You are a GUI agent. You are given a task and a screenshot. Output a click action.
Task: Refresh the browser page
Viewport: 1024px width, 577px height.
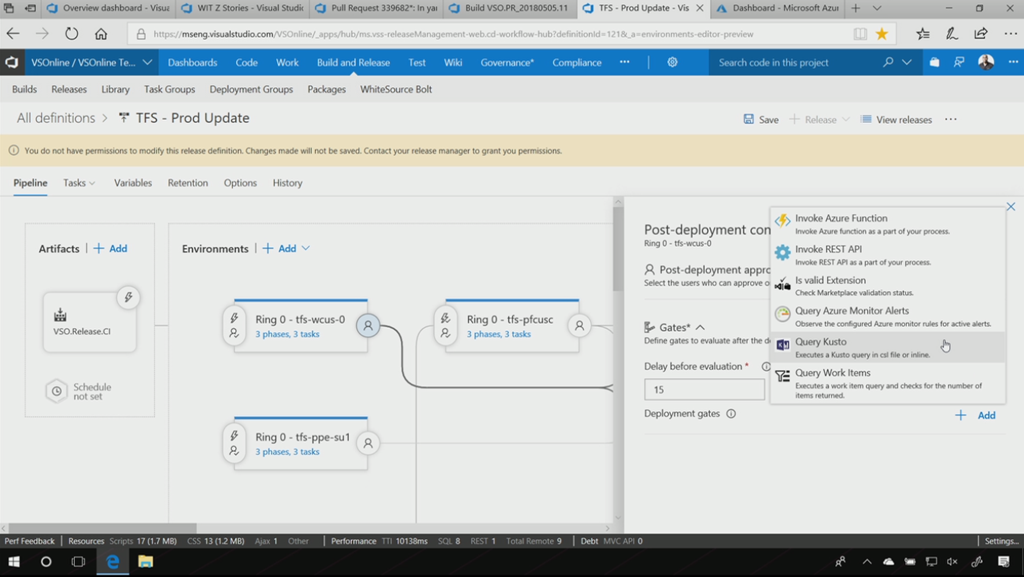71,34
